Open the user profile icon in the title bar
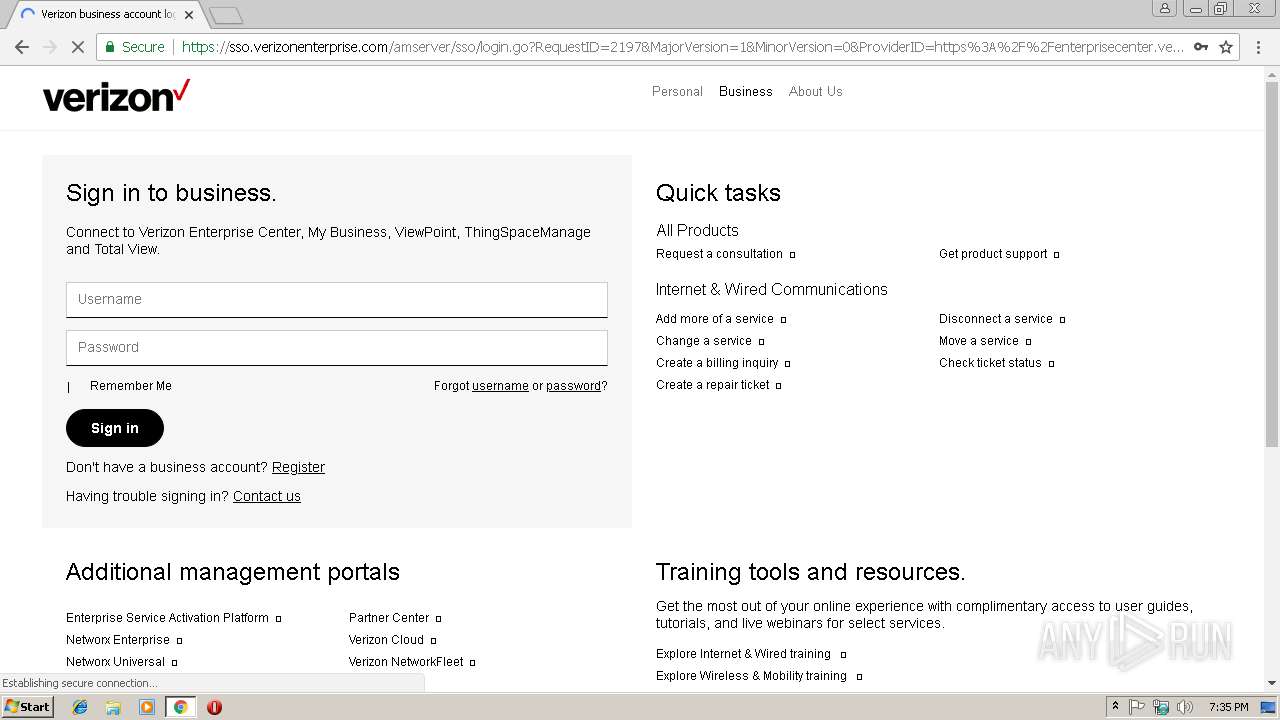 (1164, 9)
